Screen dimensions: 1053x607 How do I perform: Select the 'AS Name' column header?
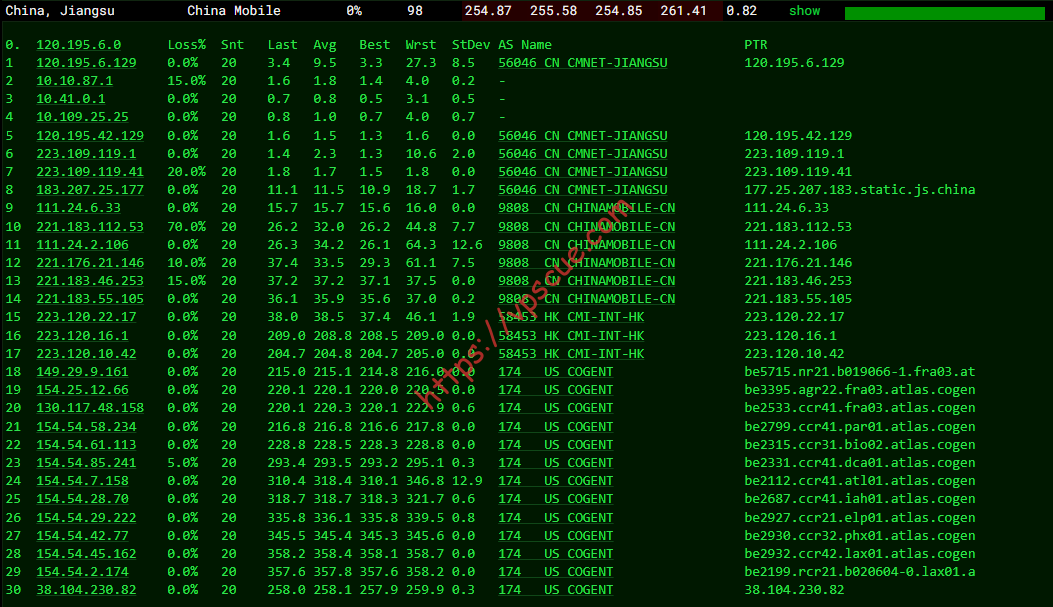click(525, 44)
